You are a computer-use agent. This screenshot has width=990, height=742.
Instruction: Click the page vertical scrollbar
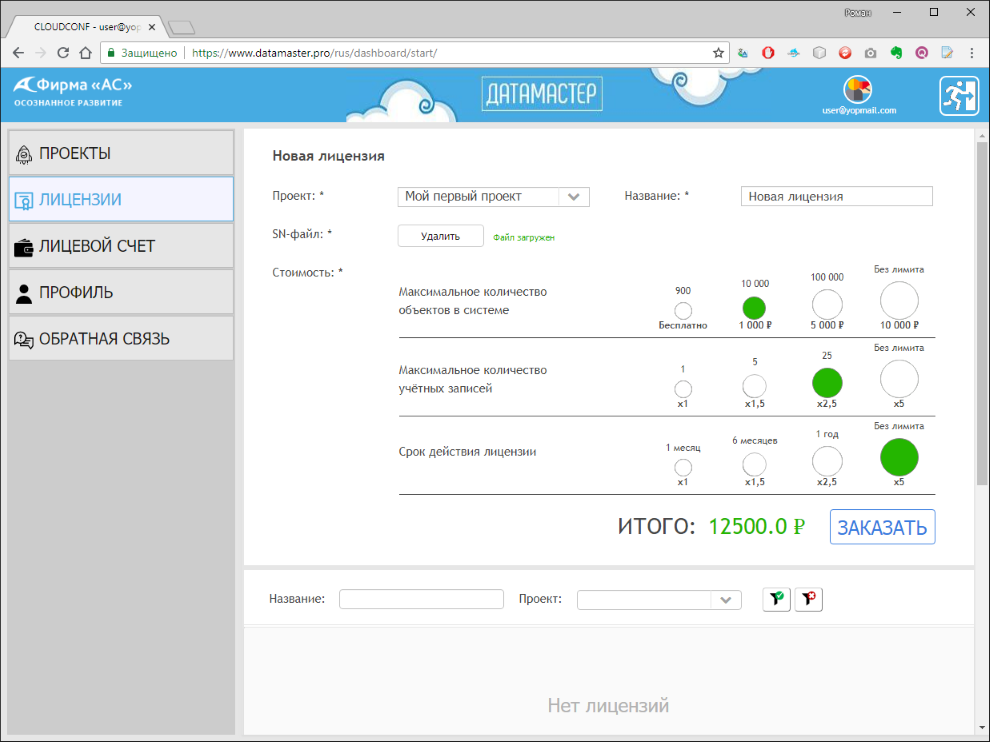(981, 314)
